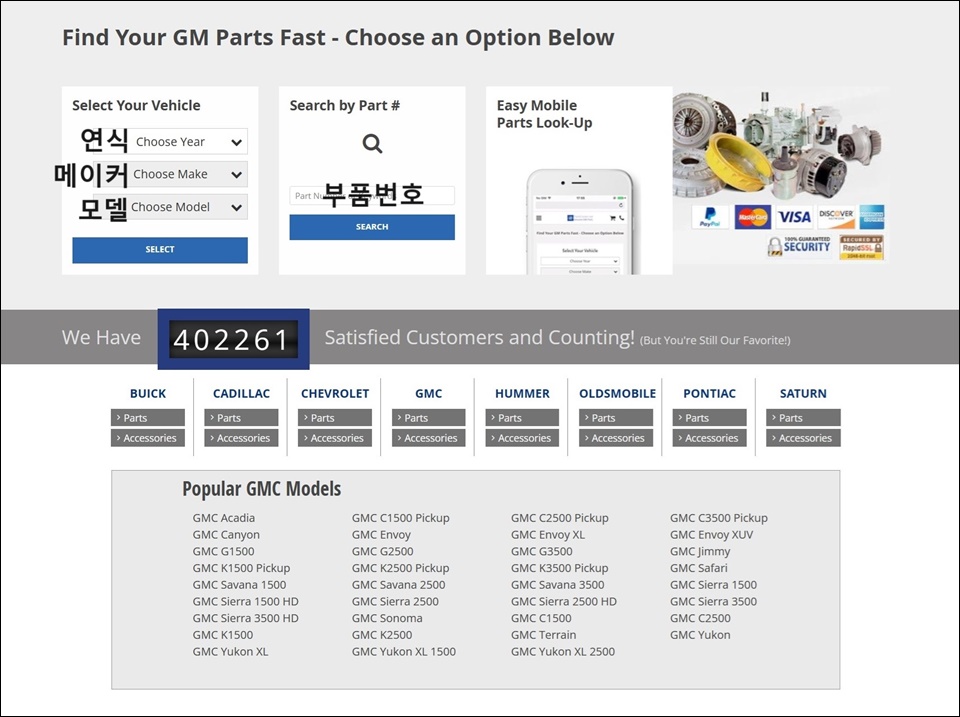
Task: Open Accessories under Chevrolet
Action: coord(335,438)
